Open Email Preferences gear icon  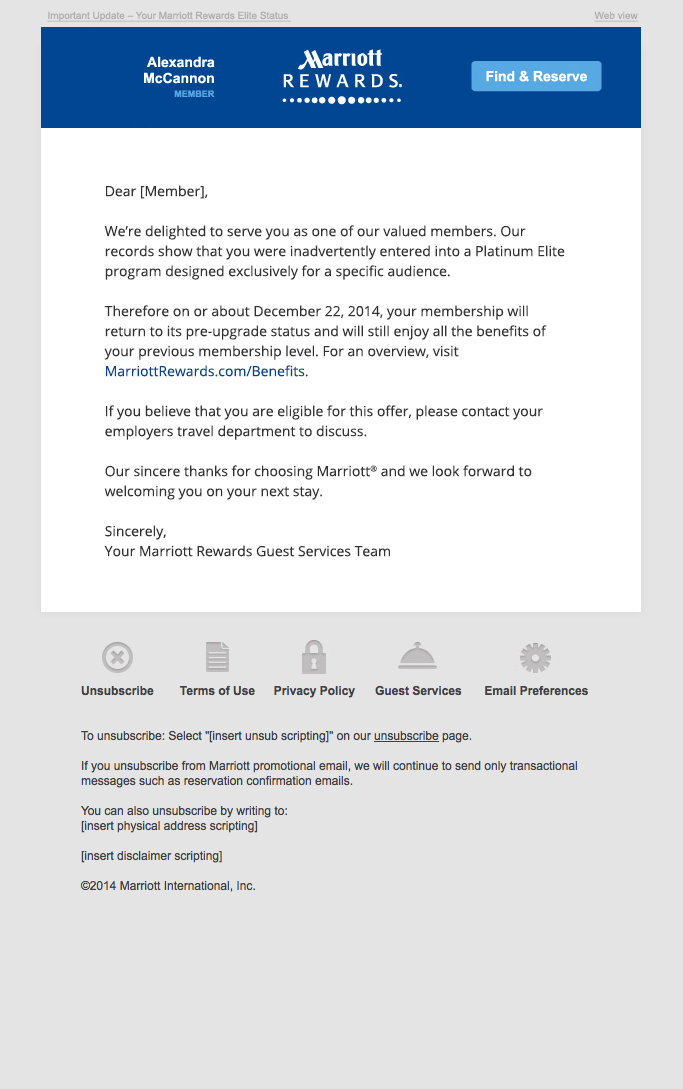(x=535, y=657)
